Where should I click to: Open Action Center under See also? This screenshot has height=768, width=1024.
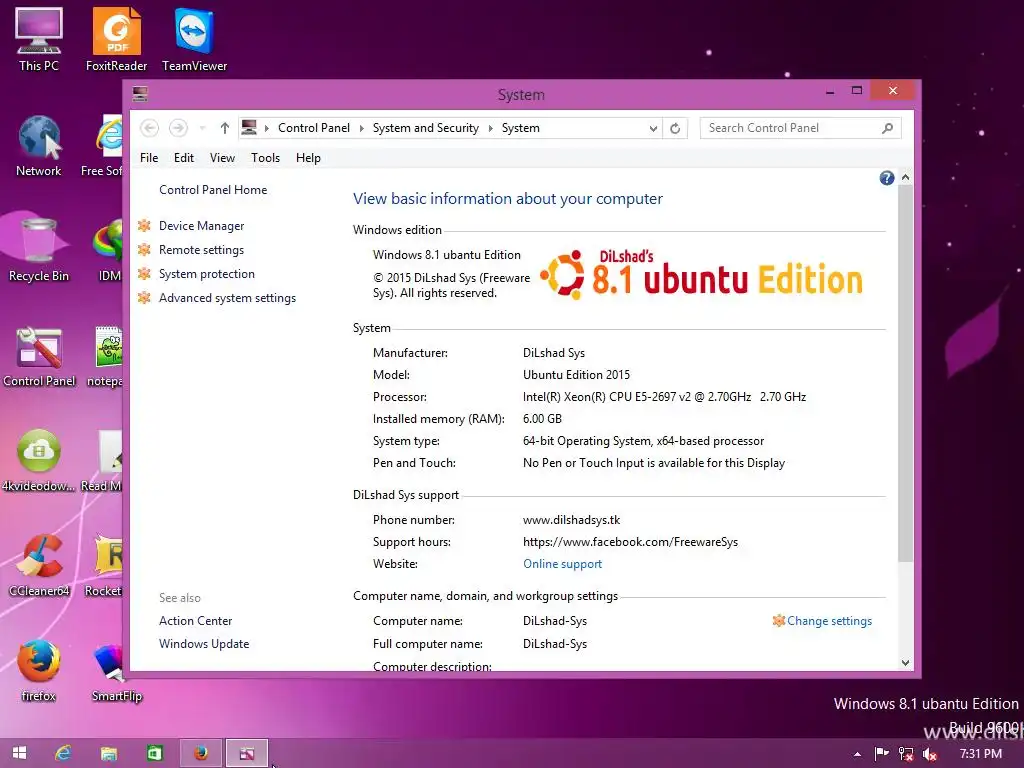coord(195,621)
